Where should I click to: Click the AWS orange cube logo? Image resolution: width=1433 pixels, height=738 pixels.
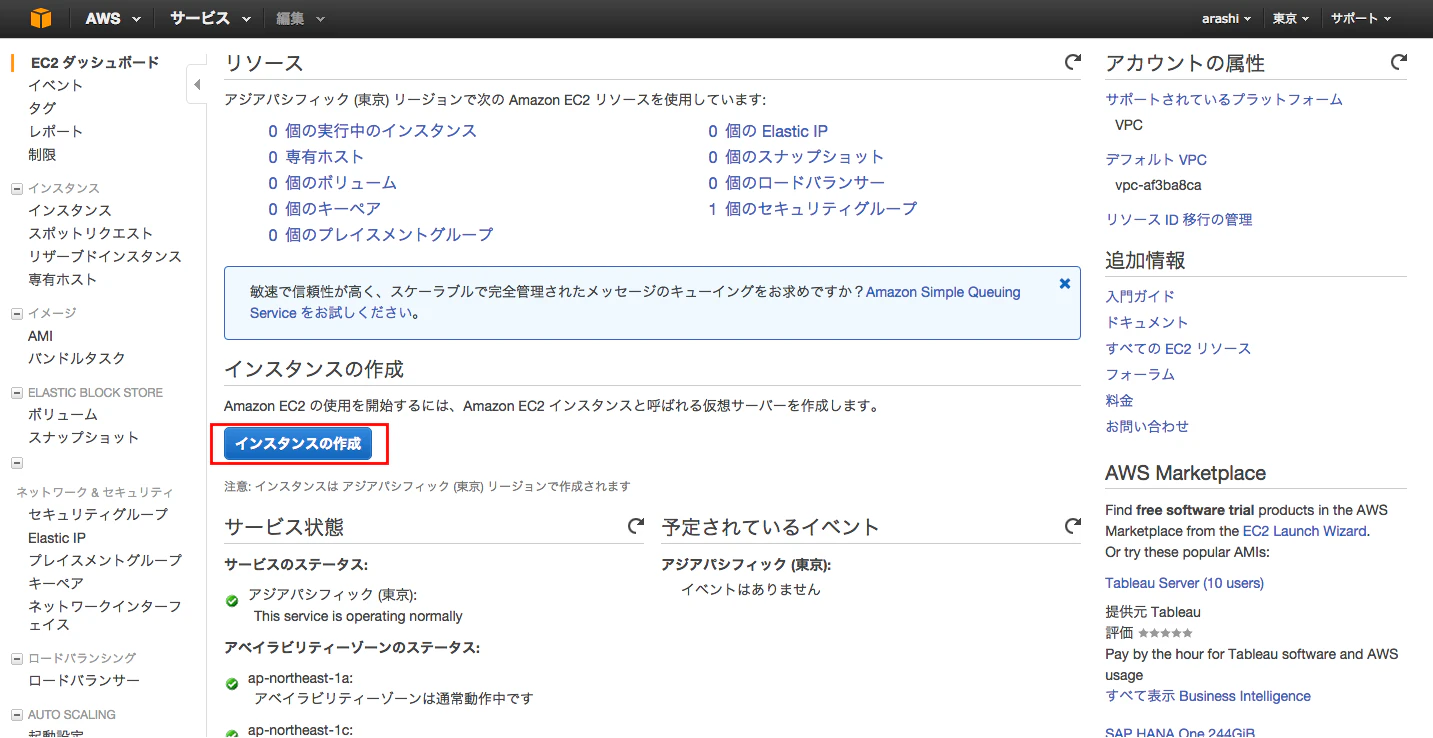coord(40,18)
